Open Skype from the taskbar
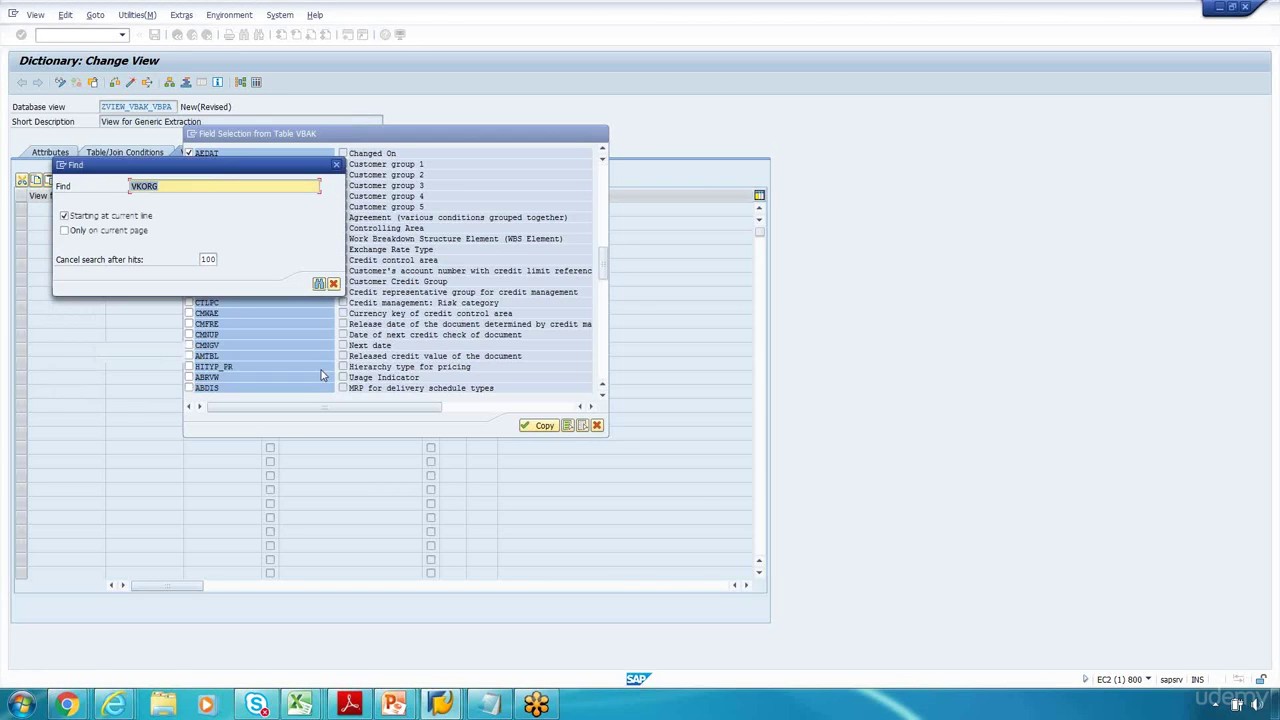Image resolution: width=1280 pixels, height=720 pixels. [x=256, y=705]
